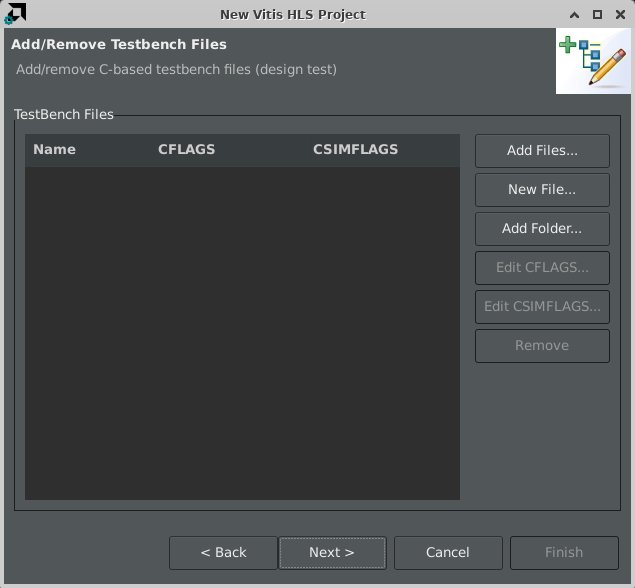Click the AMD Vitis logo icon in title bar
Viewport: 635px width, 588px height.
(x=15, y=14)
